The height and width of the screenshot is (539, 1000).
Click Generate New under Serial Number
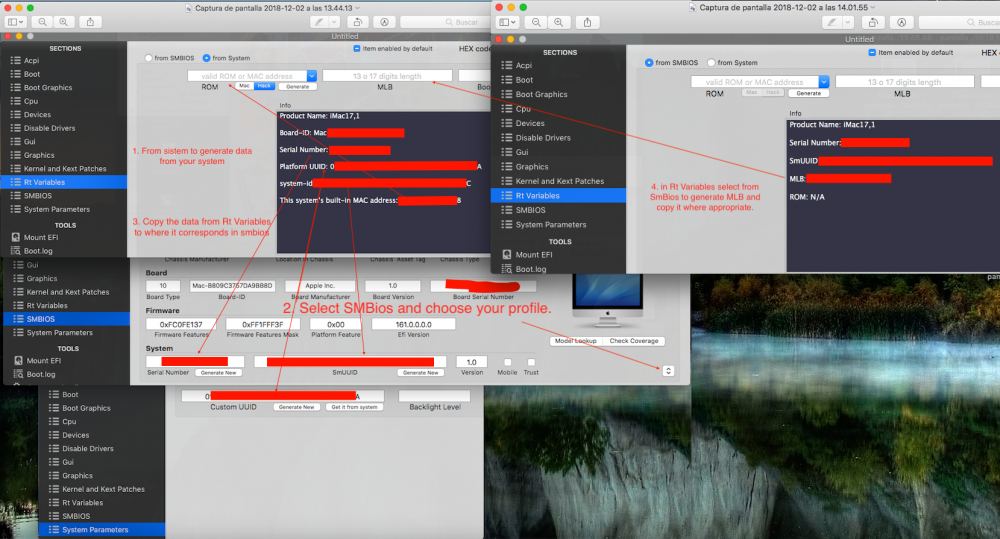pyautogui.click(x=219, y=373)
